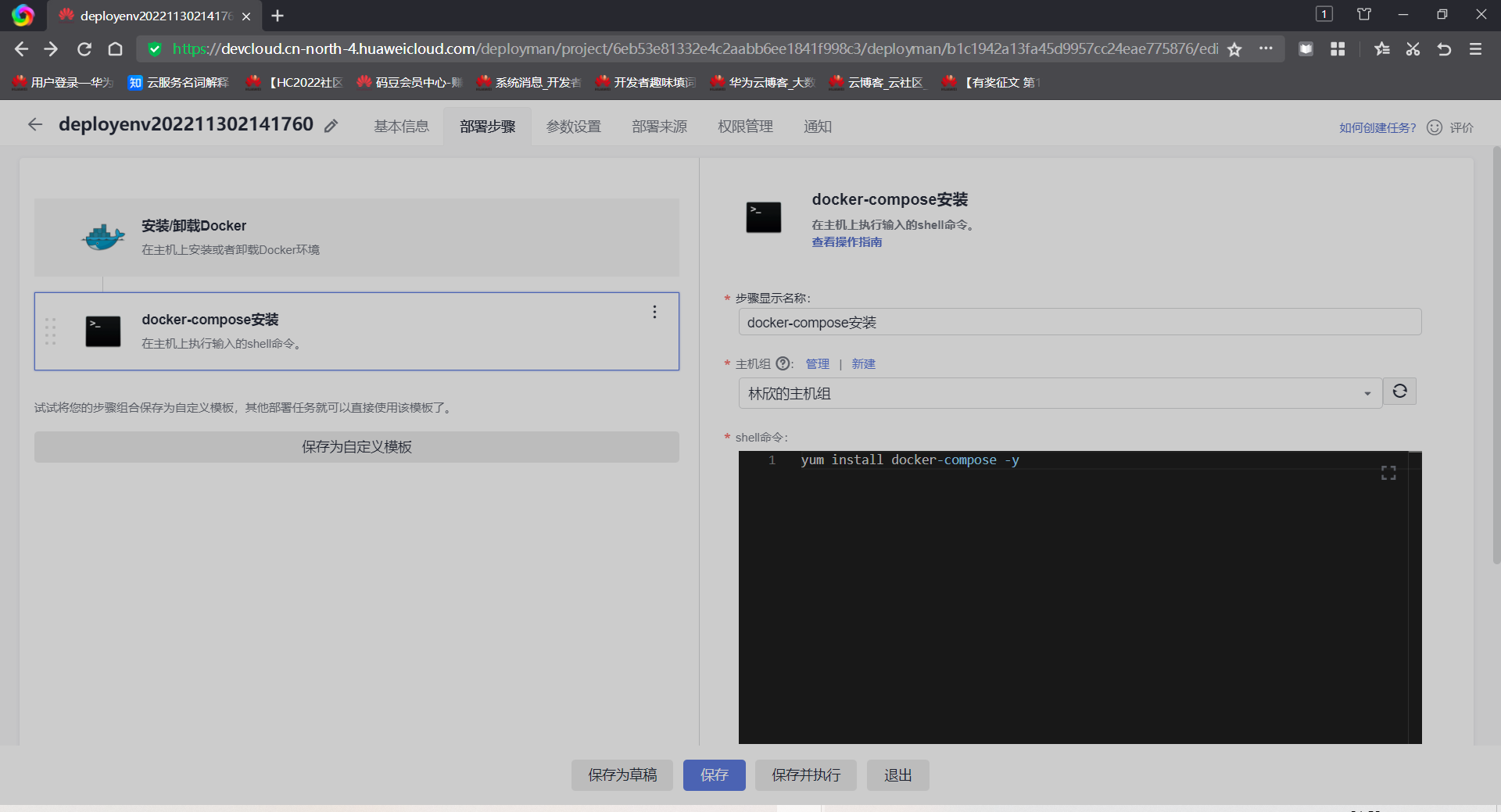This screenshot has width=1501, height=812.
Task: Click the page vertical scrollbar
Action: pos(1496,355)
